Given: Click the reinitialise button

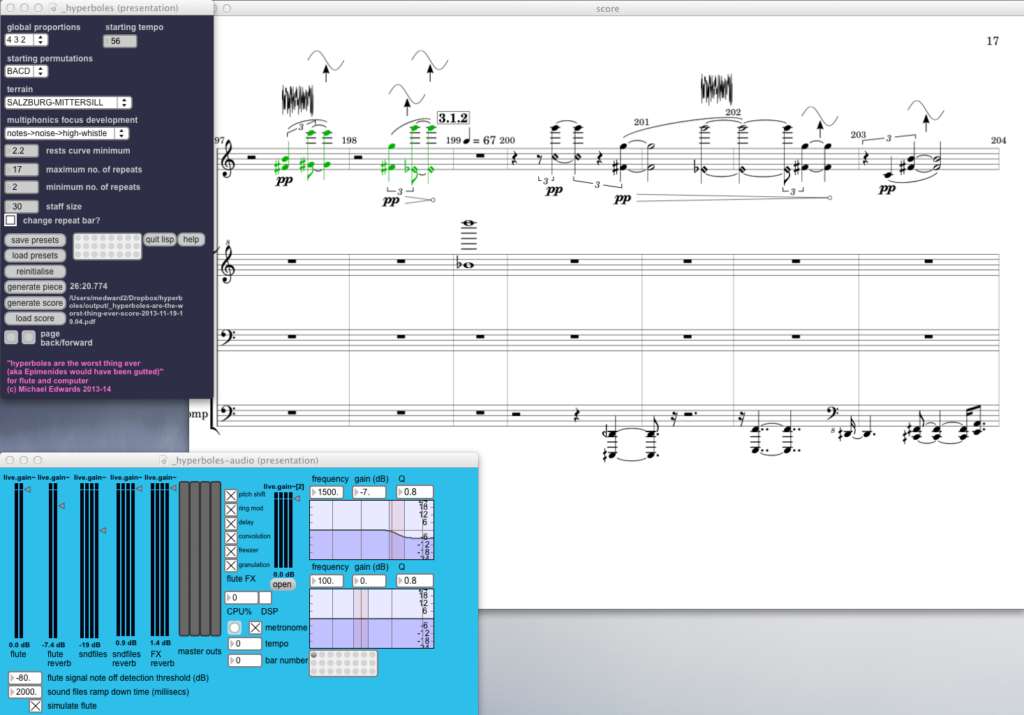Looking at the screenshot, I should (x=35, y=271).
